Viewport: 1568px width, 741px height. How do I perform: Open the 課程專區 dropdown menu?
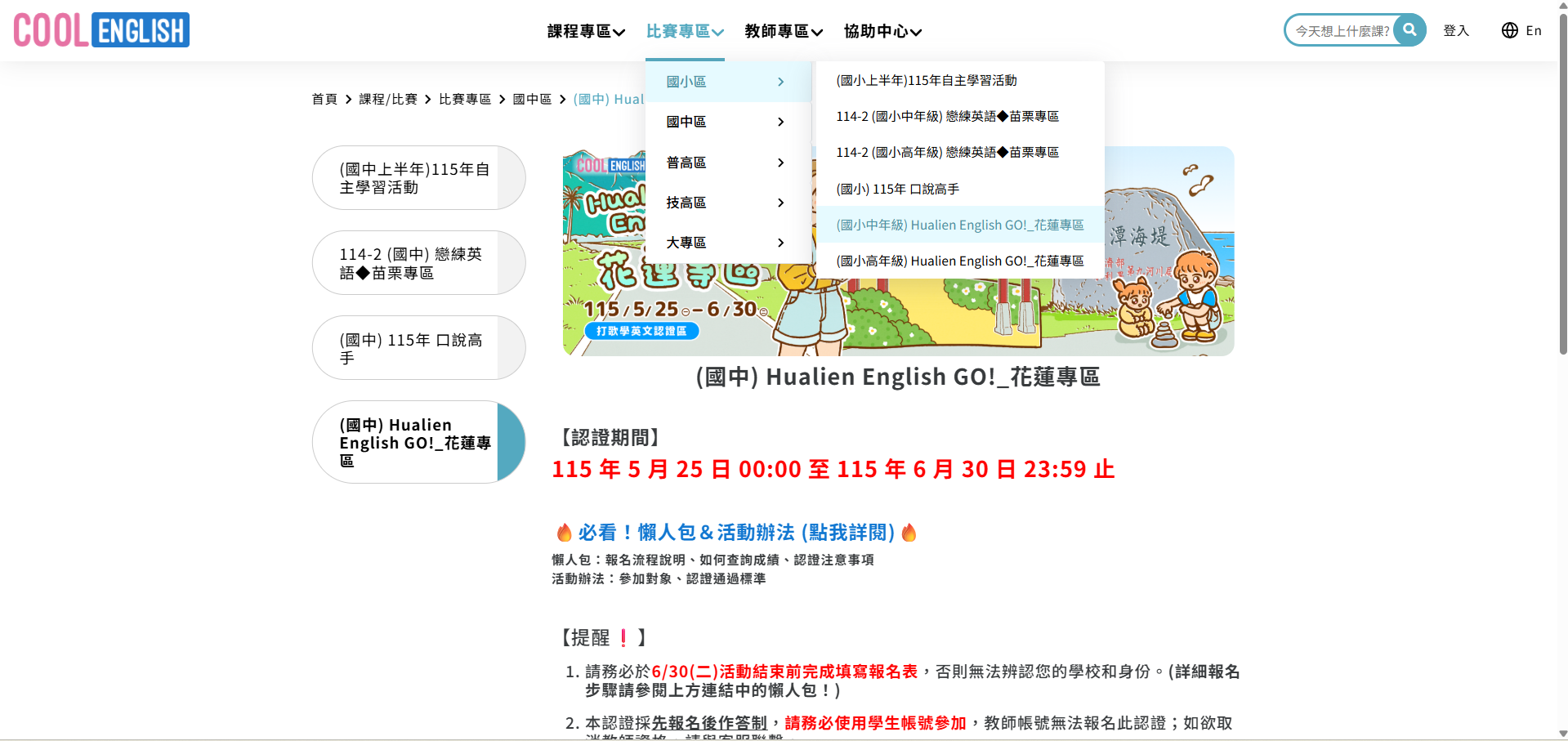coord(586,31)
